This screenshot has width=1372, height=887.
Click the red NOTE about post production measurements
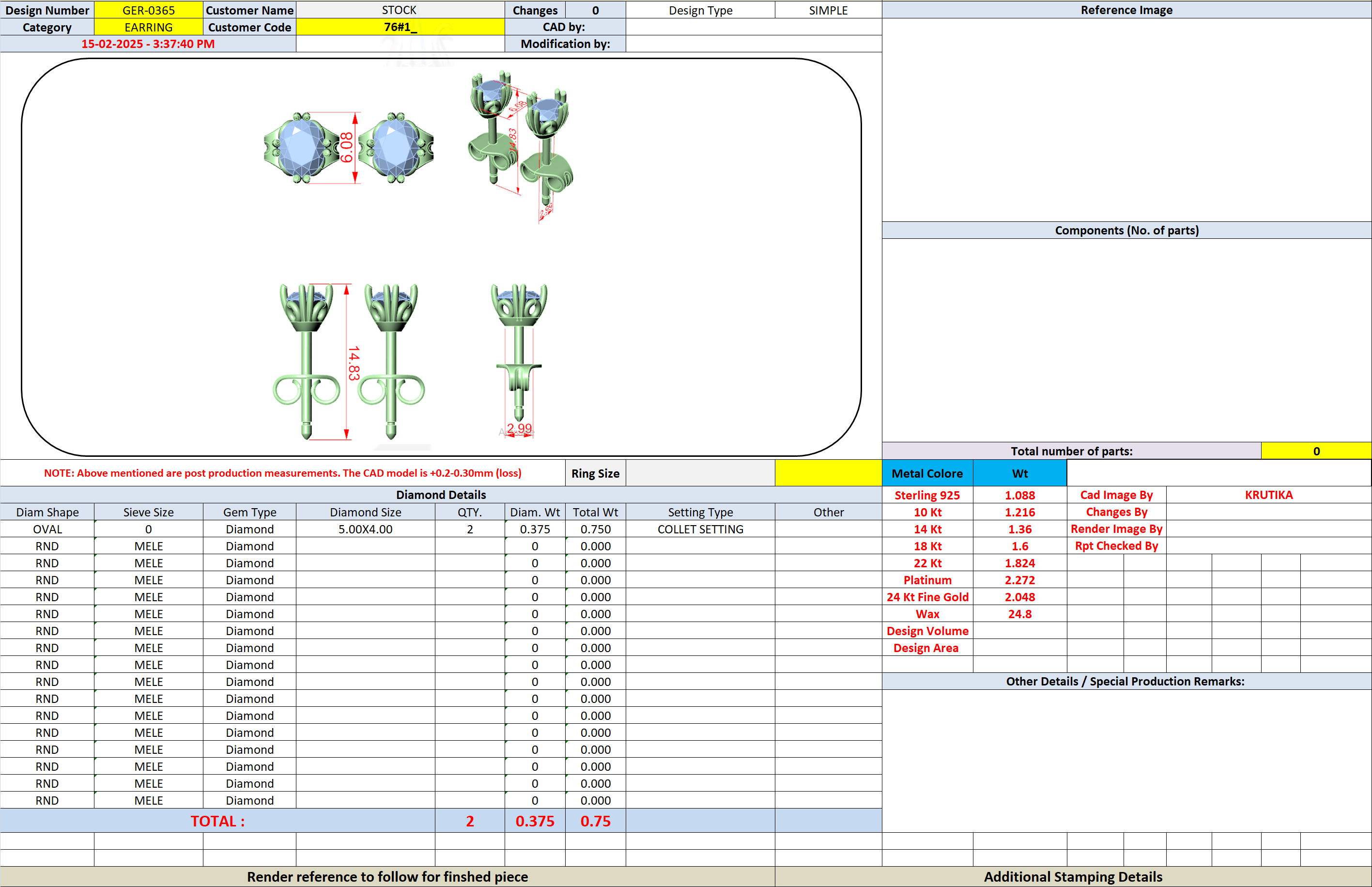tap(283, 473)
